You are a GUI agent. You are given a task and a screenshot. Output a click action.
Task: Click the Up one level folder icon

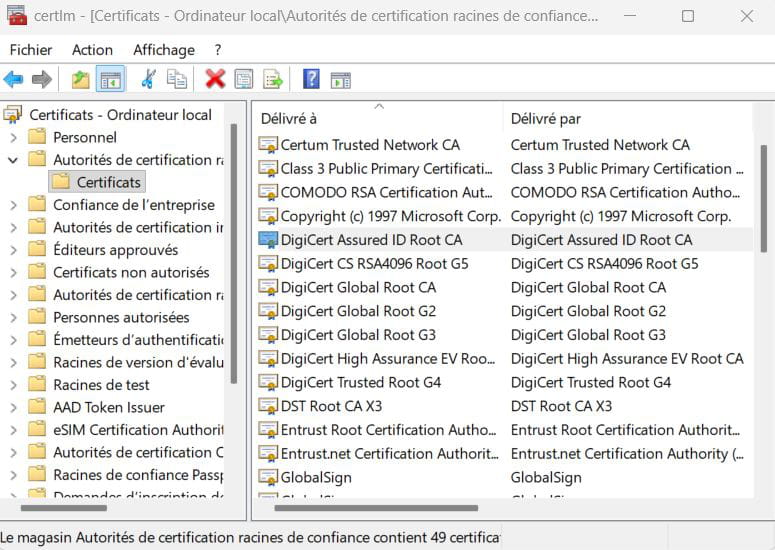[80, 79]
